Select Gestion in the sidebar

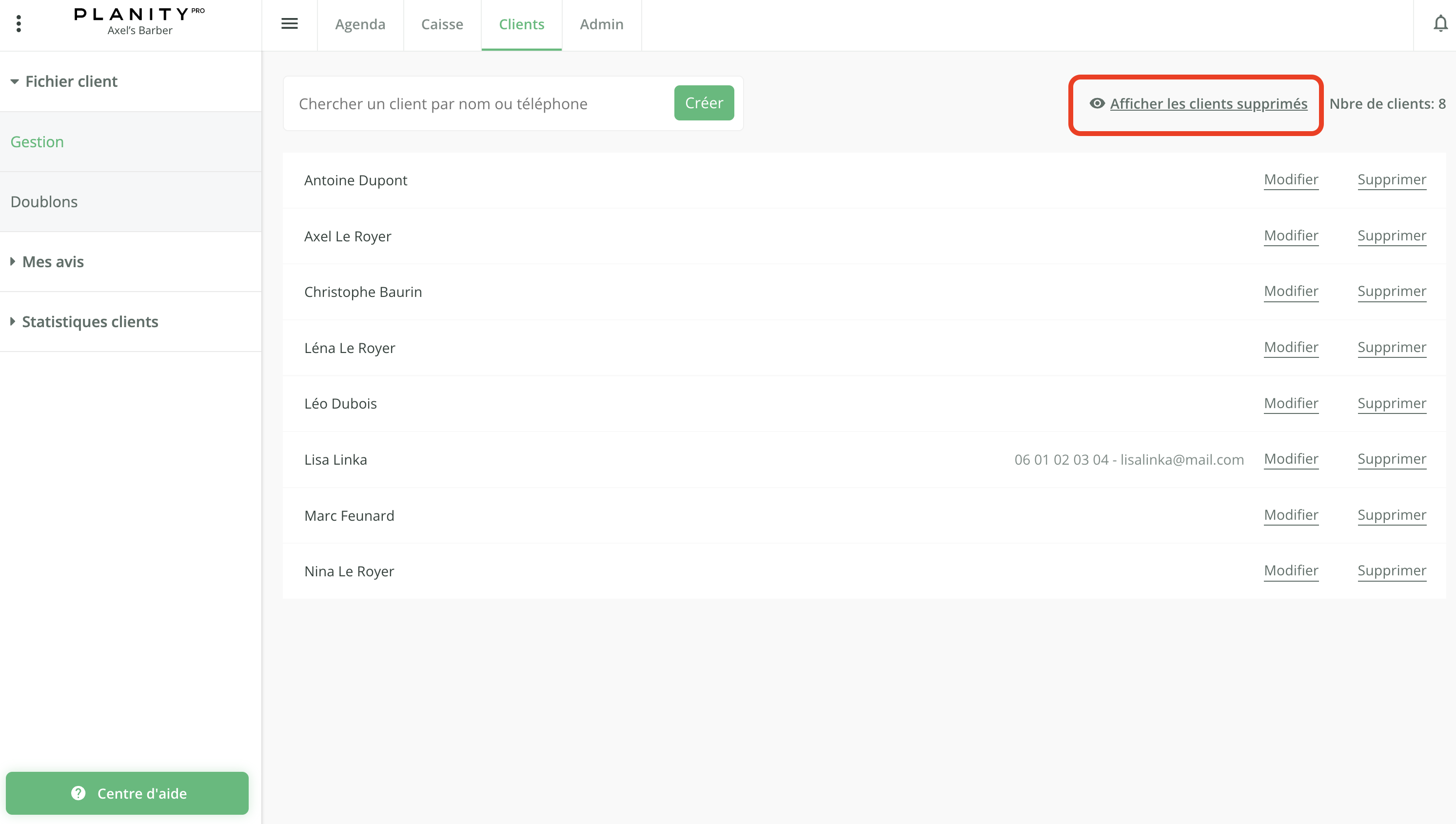[x=38, y=142]
